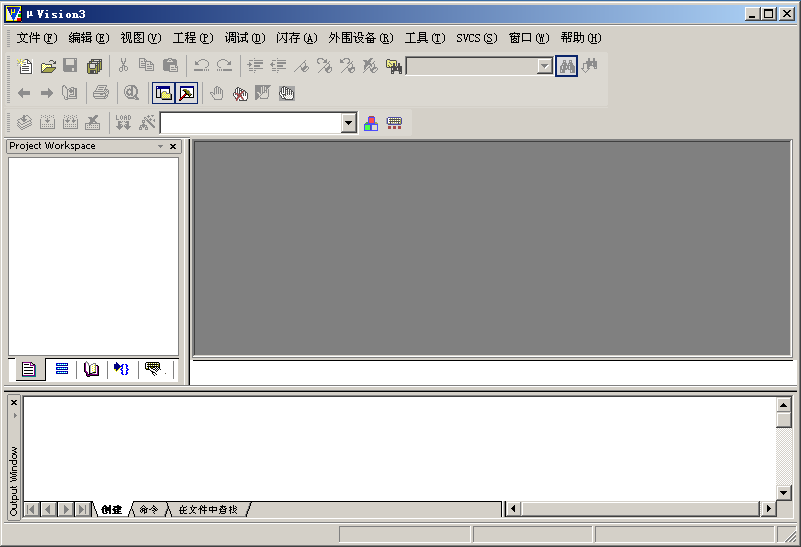
Task: Close the Project Workspace panel
Action: [173, 147]
